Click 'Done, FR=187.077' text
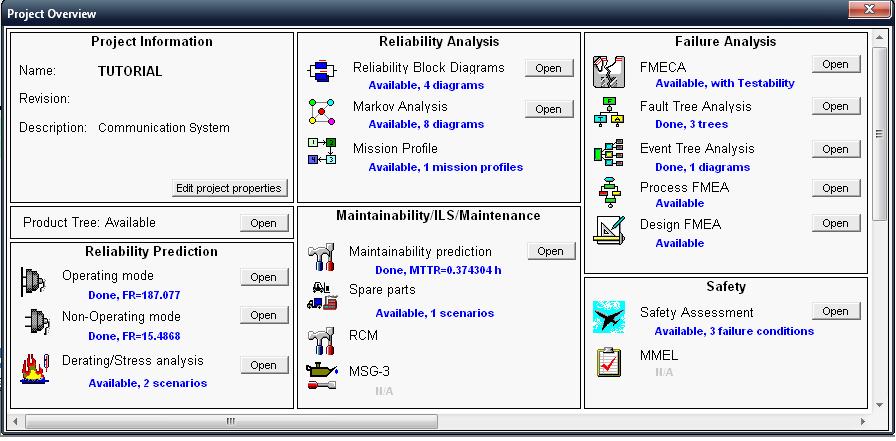 134,296
